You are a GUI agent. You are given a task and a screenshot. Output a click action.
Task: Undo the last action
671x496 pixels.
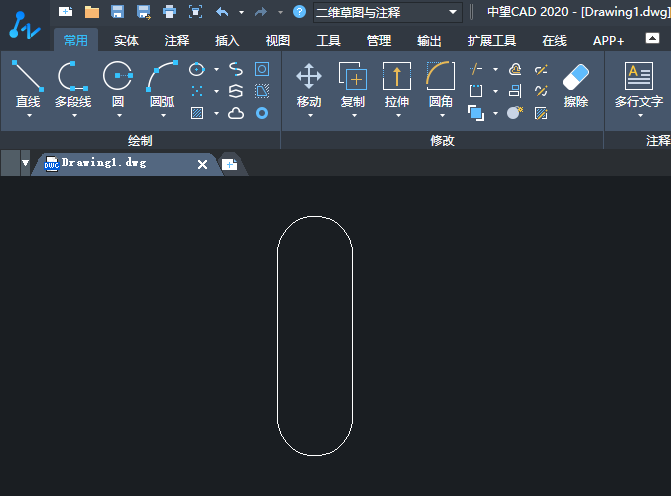pyautogui.click(x=222, y=12)
